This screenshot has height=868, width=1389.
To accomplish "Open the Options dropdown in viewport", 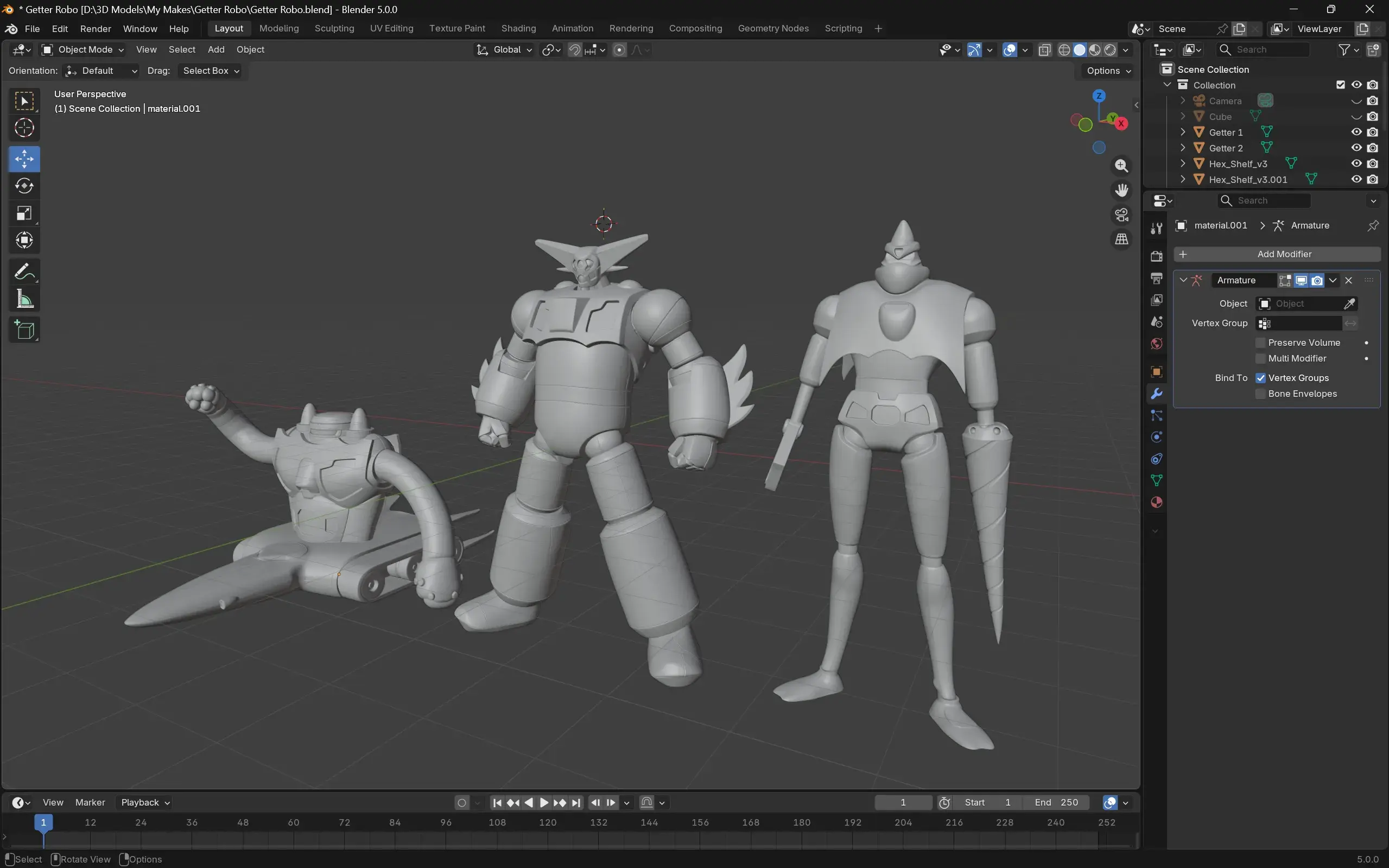I will pos(1108,71).
